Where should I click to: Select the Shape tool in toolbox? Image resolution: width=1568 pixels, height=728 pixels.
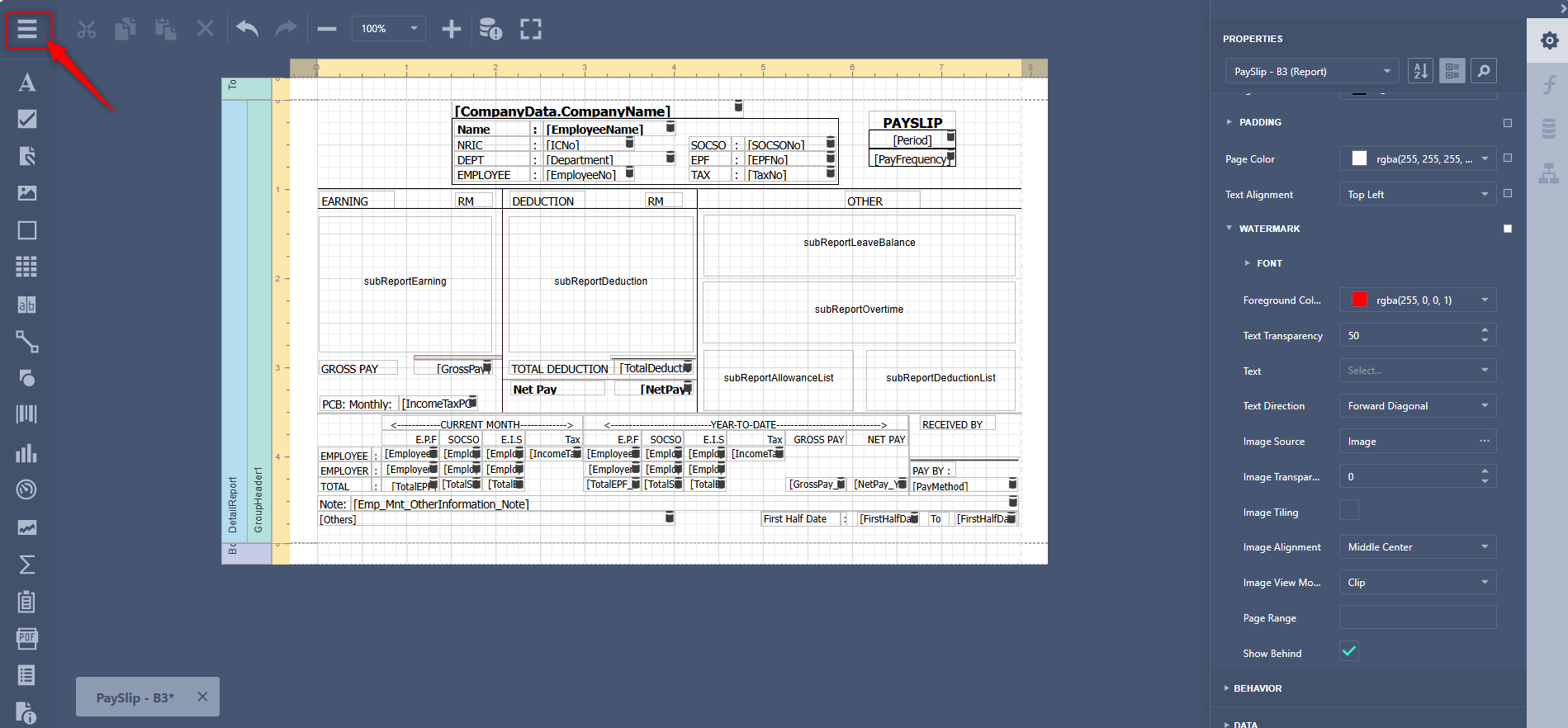27,378
